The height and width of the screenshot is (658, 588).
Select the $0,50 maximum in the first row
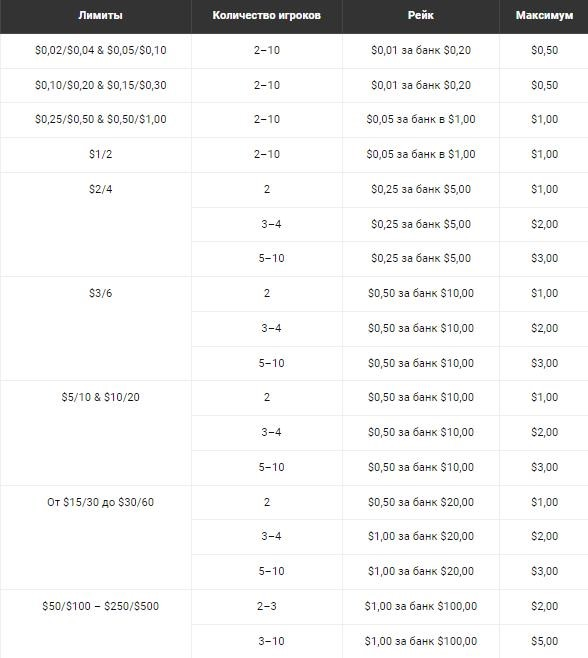(x=544, y=50)
